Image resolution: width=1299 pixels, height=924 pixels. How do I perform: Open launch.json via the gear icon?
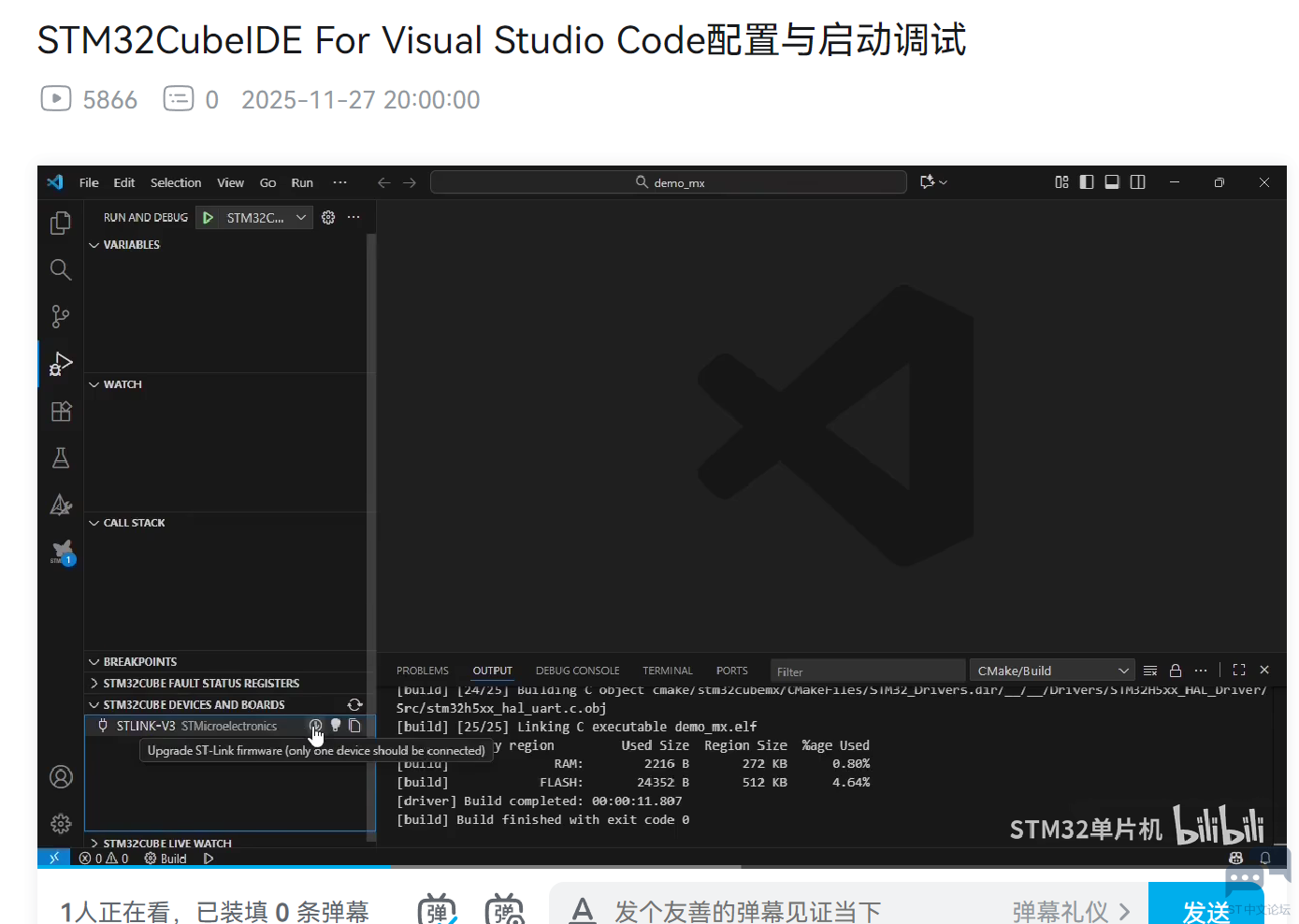point(328,218)
